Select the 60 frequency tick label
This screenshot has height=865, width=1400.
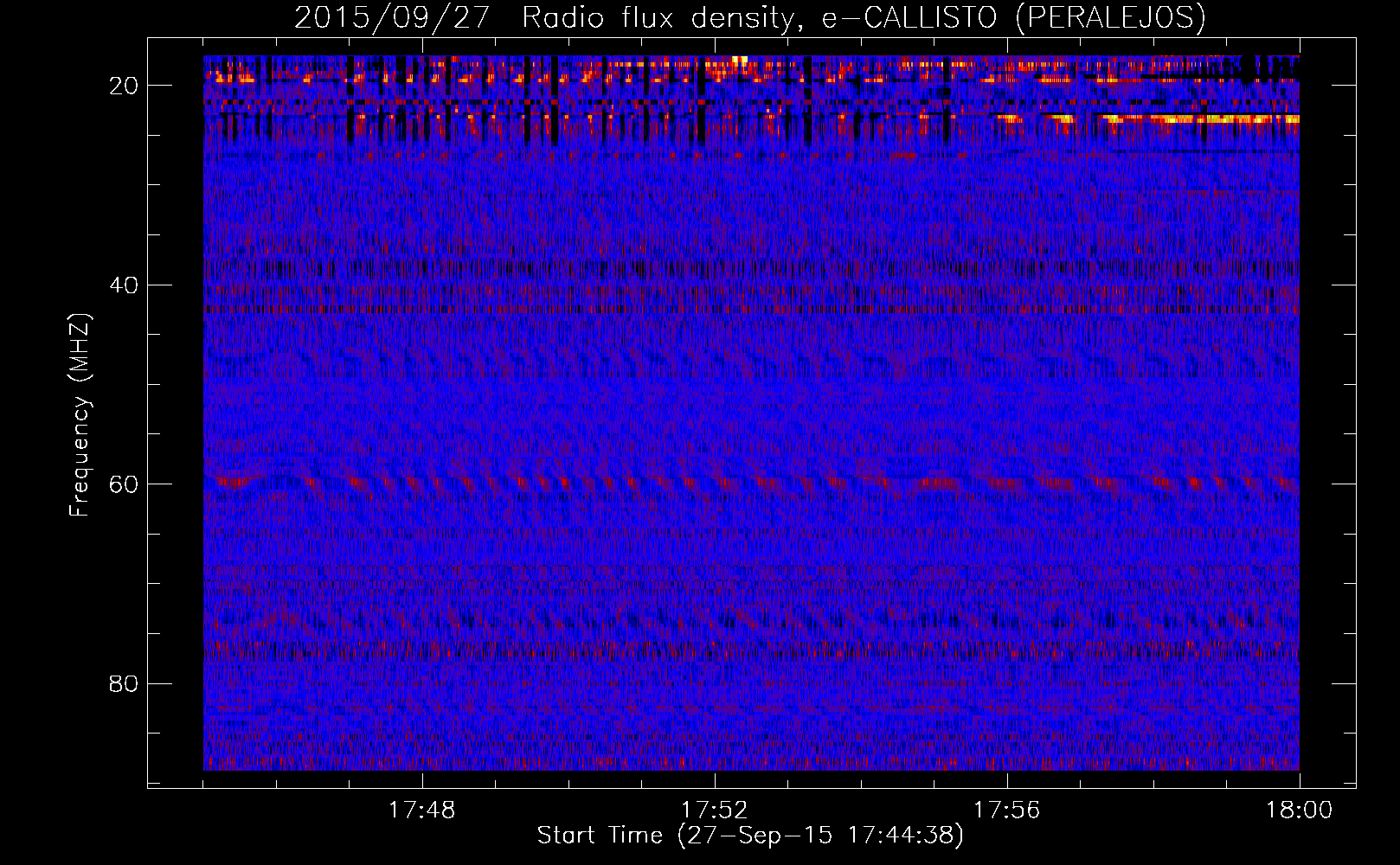pos(125,484)
